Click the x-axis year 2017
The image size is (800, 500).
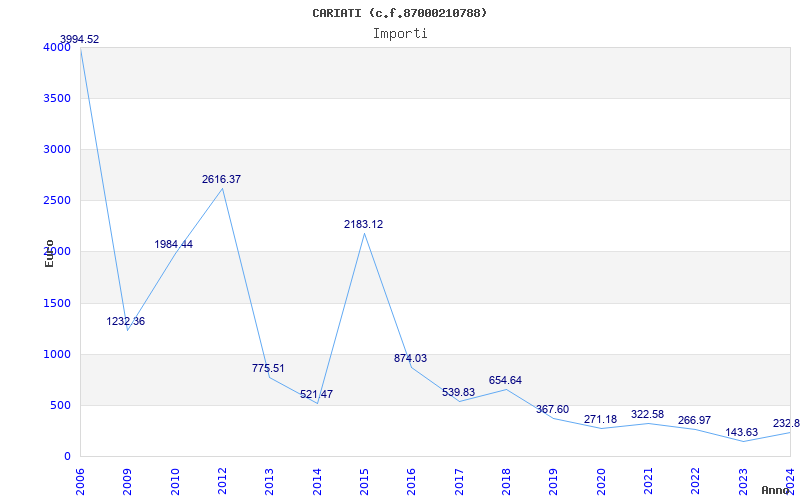click(x=459, y=481)
